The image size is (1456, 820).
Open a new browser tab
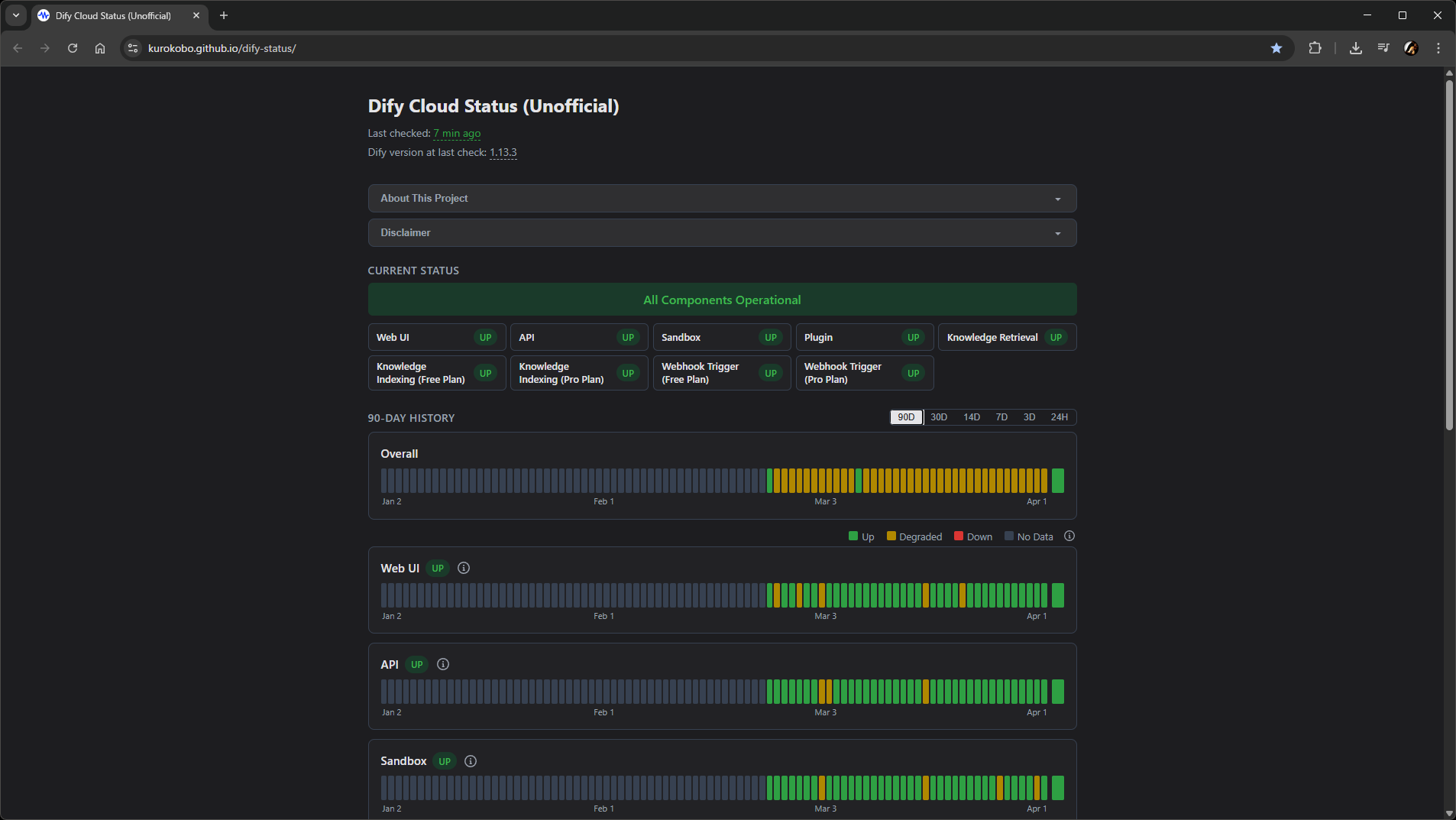tap(224, 15)
